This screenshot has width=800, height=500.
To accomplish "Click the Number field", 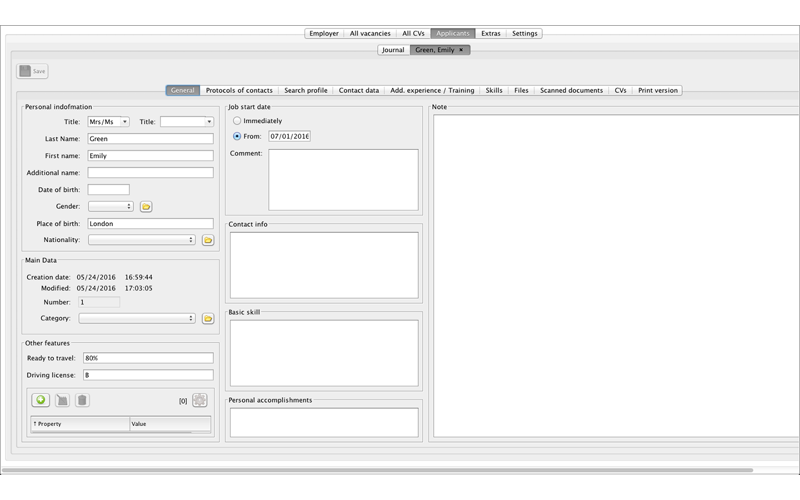I will point(99,302).
